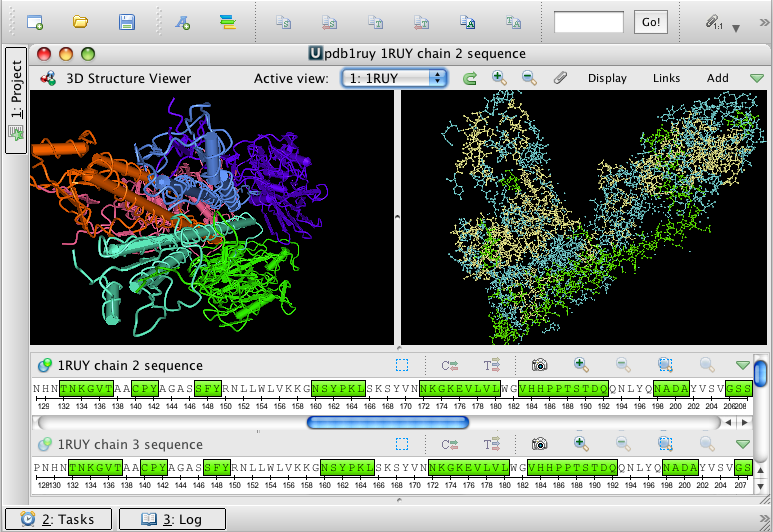Expand green triangle menu of chain 2 sequence
The image size is (773, 532).
[x=742, y=366]
